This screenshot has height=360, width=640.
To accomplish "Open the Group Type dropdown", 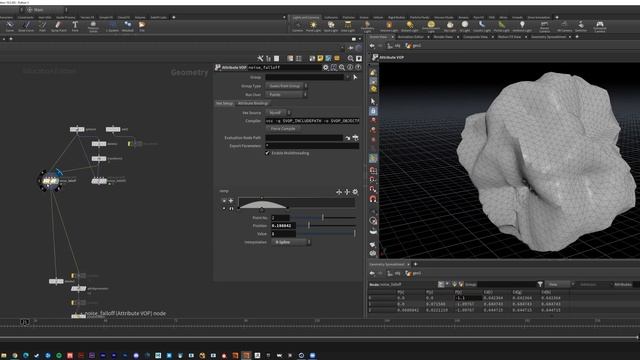I will [x=287, y=86].
